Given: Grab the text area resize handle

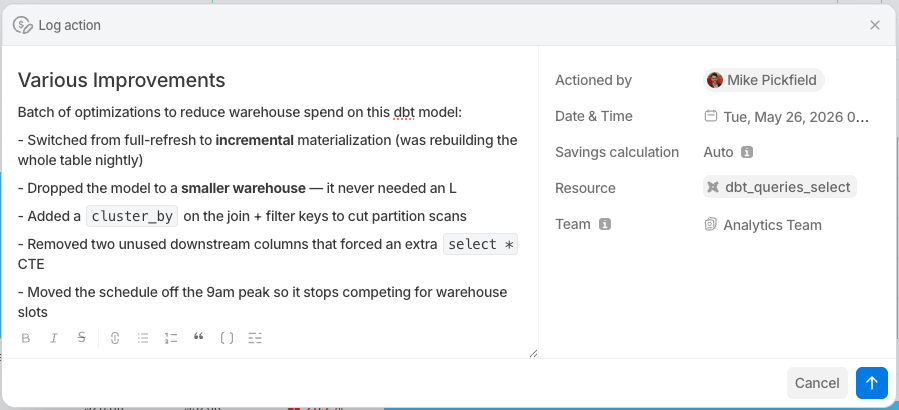Looking at the screenshot, I should click(533, 353).
